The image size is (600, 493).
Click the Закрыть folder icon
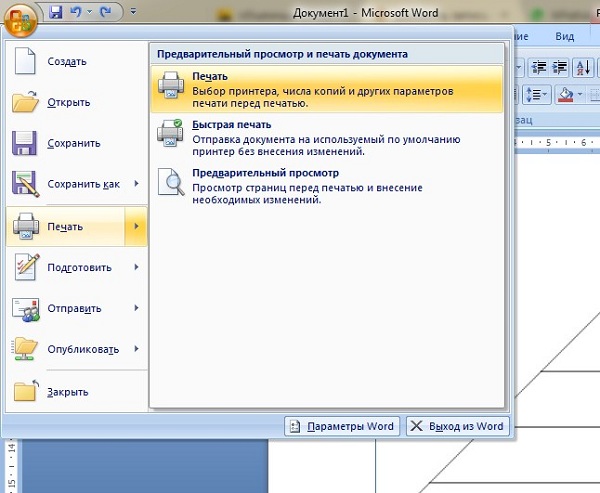pos(26,391)
